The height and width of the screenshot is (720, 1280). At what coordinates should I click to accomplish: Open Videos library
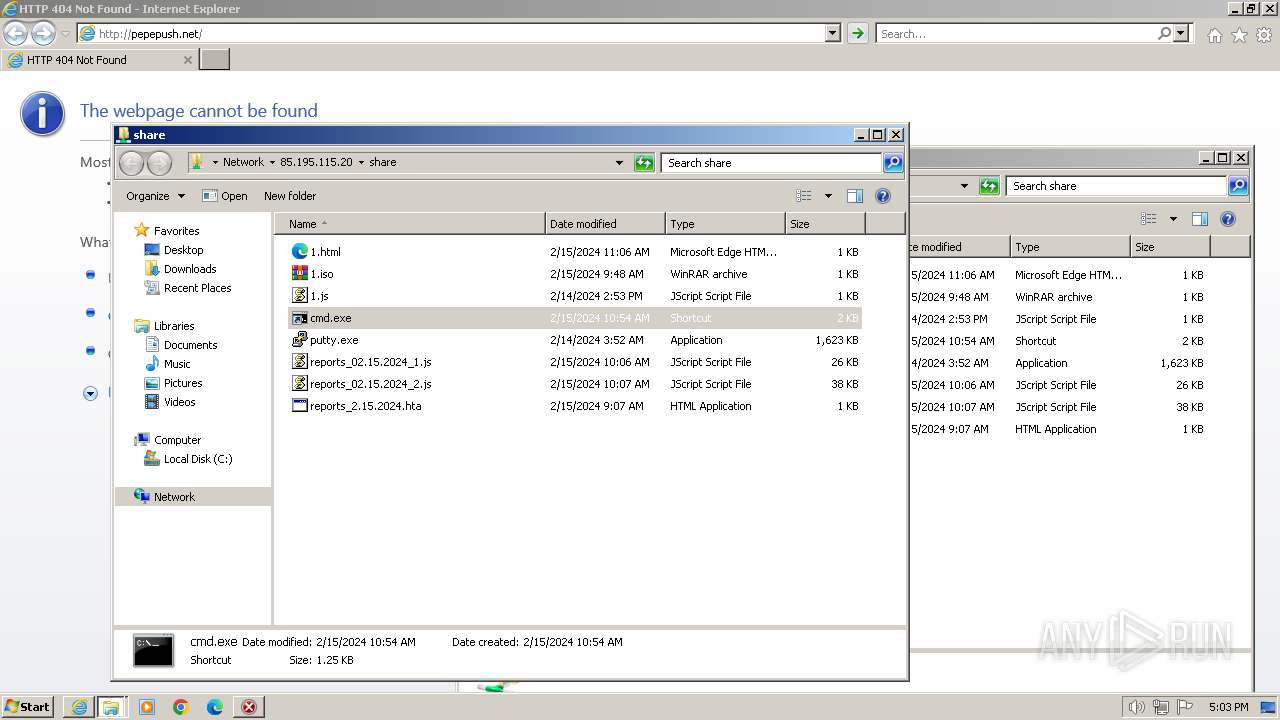pyautogui.click(x=170, y=402)
